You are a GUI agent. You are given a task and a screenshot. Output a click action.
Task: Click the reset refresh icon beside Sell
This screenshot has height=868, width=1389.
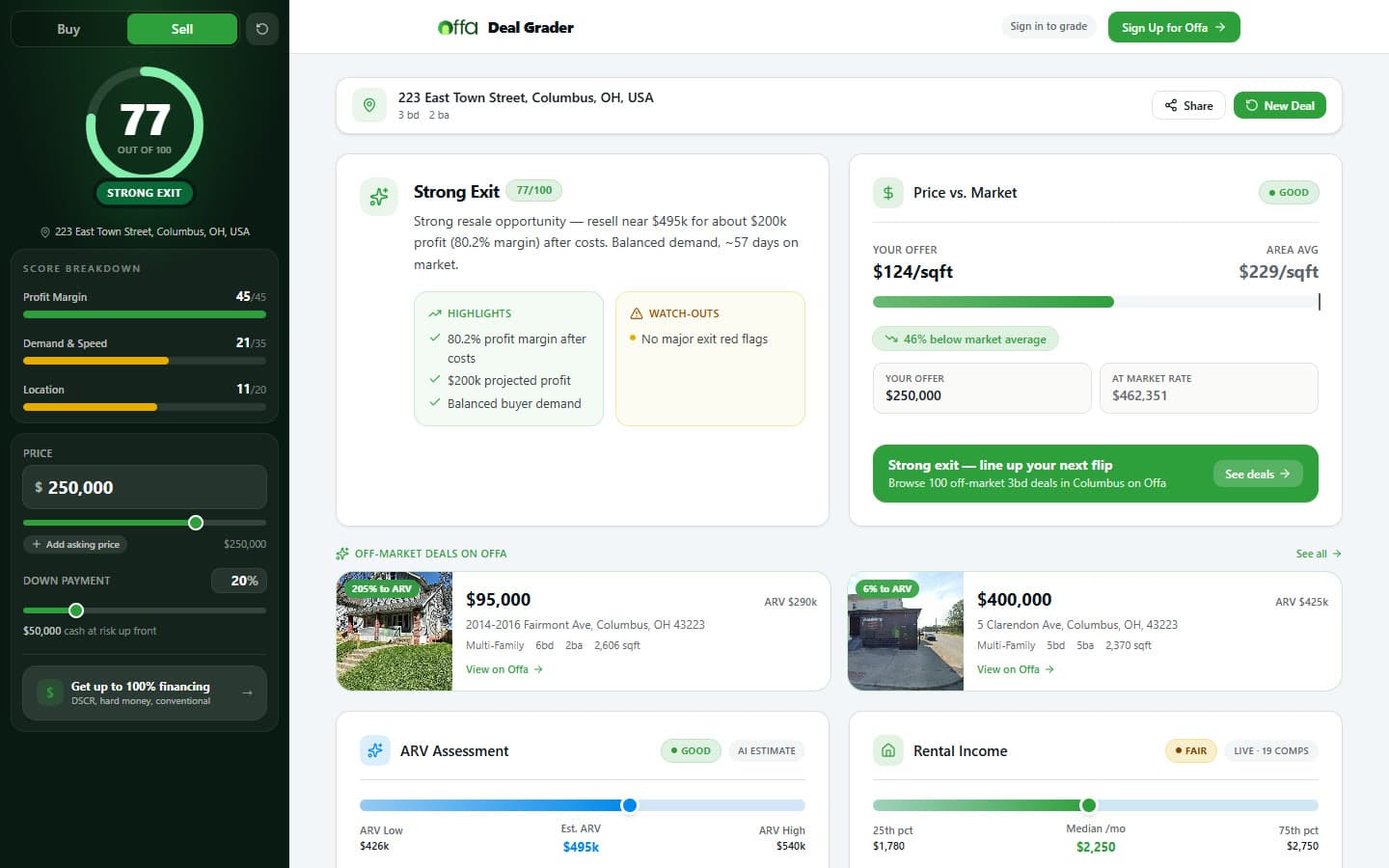262,29
